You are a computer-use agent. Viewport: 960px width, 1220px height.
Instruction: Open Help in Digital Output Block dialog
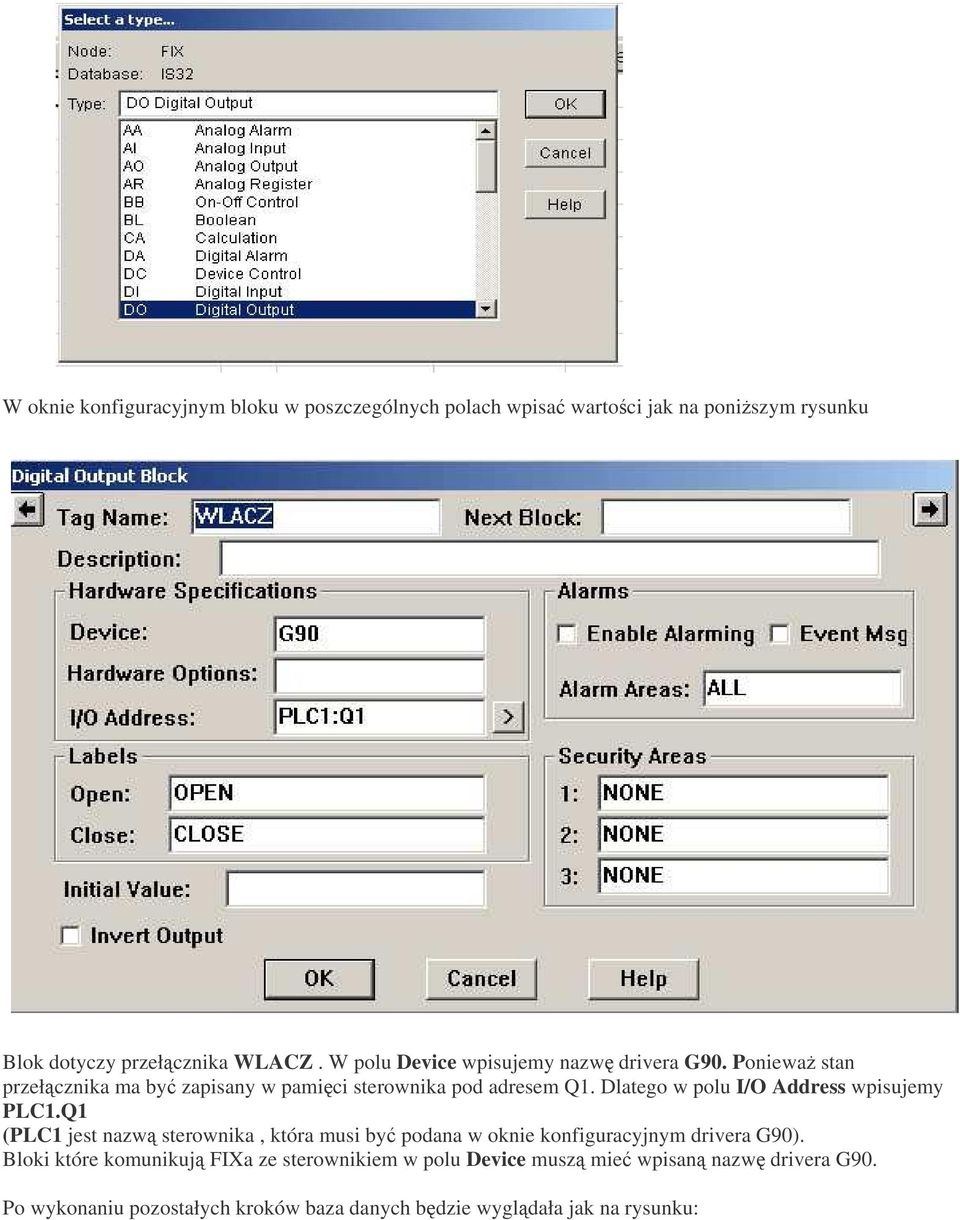[x=643, y=978]
